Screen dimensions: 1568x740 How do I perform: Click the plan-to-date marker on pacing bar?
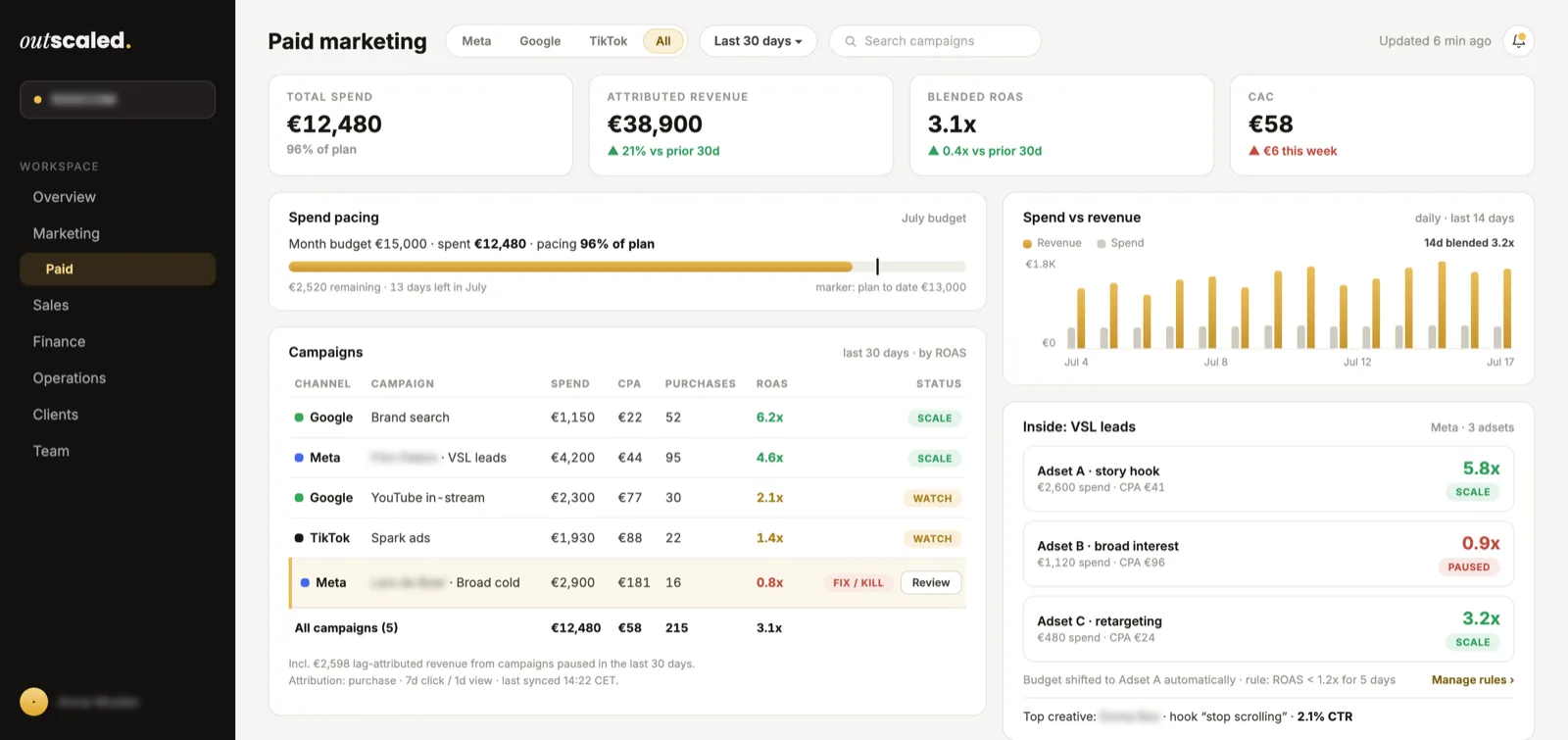877,267
